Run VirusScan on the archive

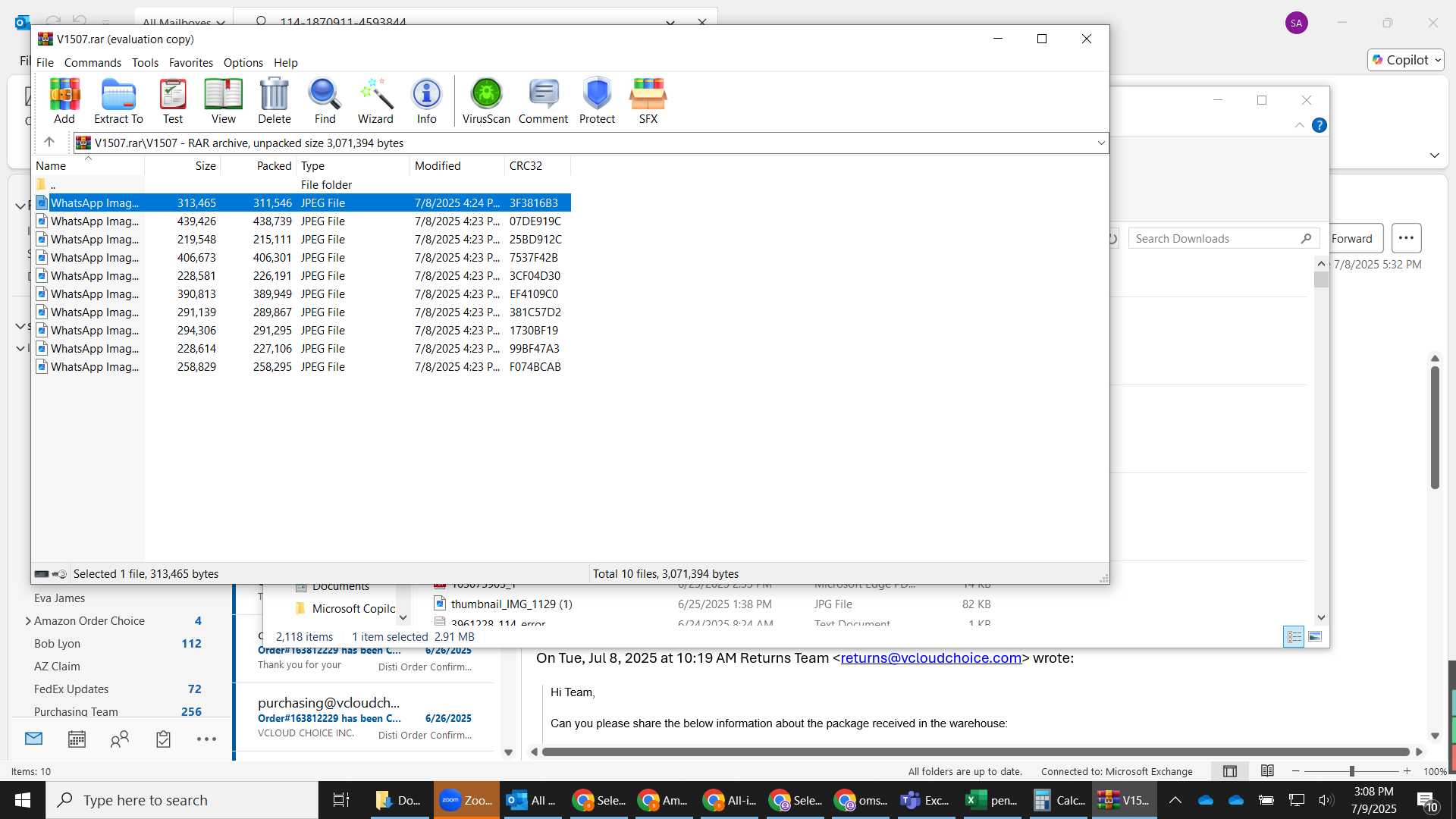(x=486, y=100)
